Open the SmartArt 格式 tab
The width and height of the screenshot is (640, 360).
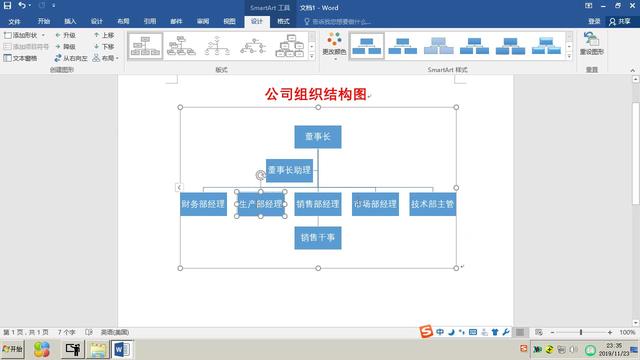283,21
